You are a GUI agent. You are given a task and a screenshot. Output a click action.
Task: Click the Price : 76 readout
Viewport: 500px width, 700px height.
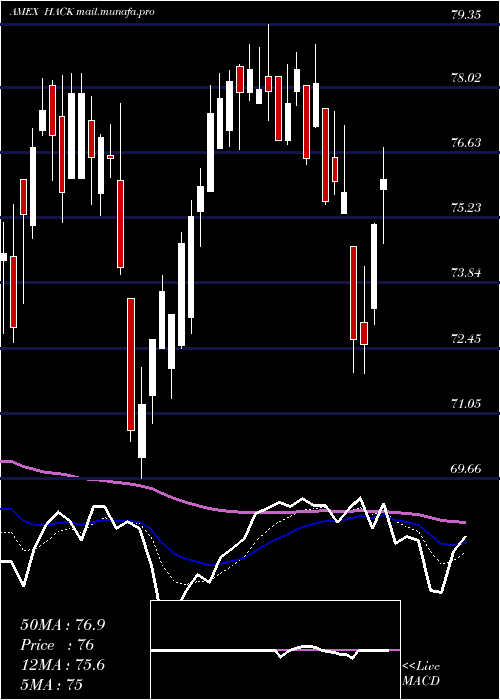57,645
